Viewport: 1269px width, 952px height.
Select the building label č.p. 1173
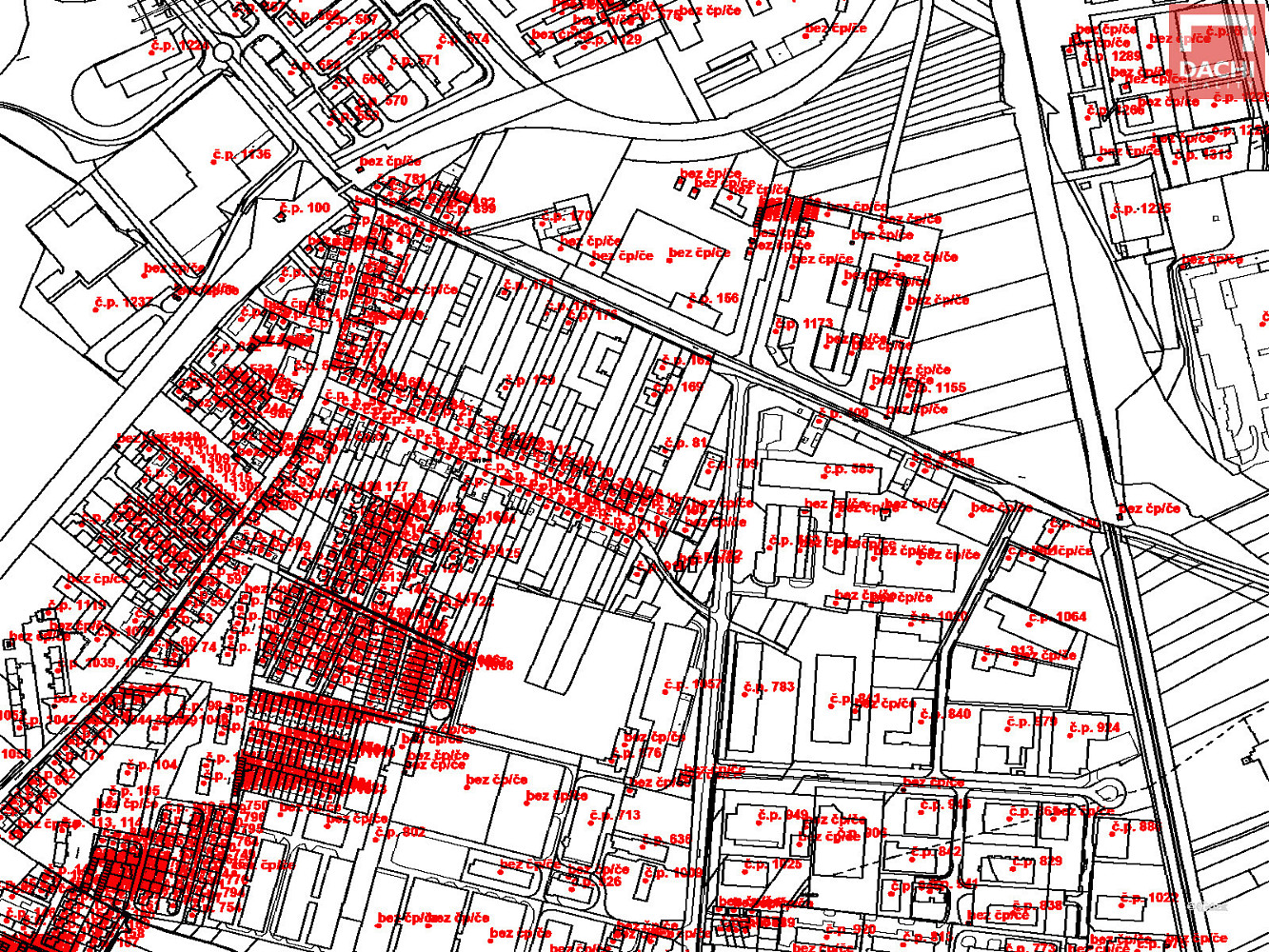[x=804, y=324]
